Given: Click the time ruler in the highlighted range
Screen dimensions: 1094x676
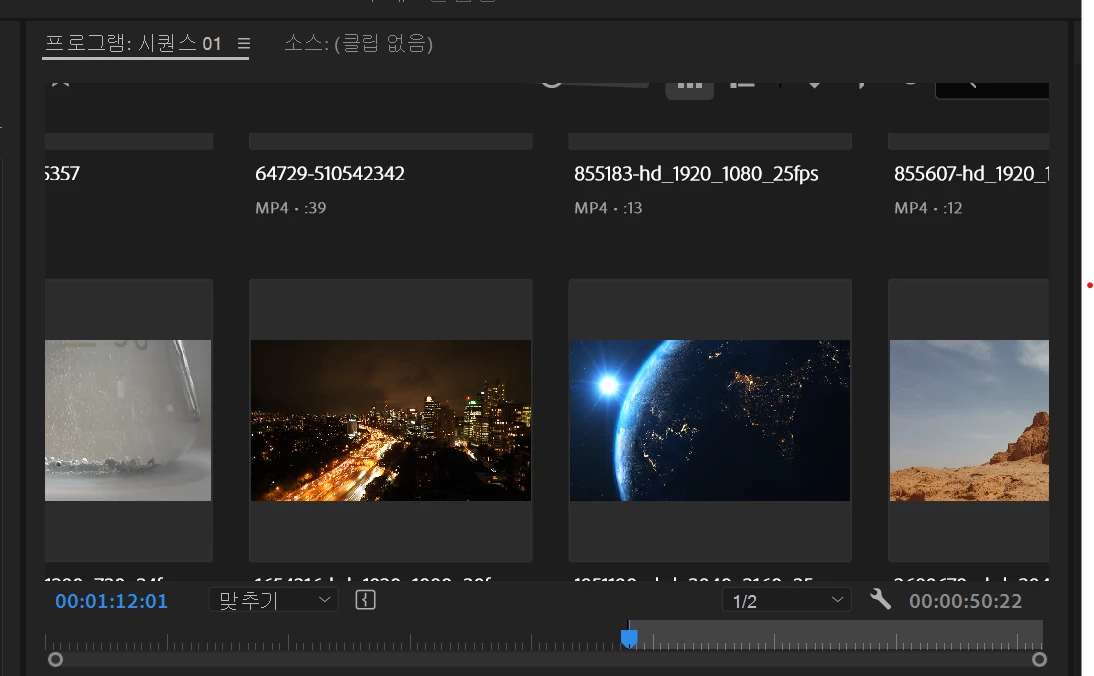Looking at the screenshot, I should (x=836, y=635).
